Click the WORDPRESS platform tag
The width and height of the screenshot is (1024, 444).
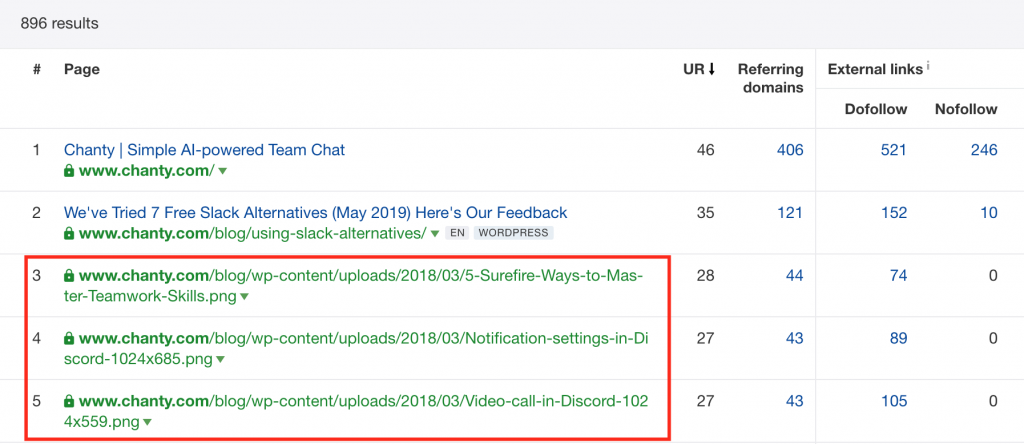coord(513,233)
